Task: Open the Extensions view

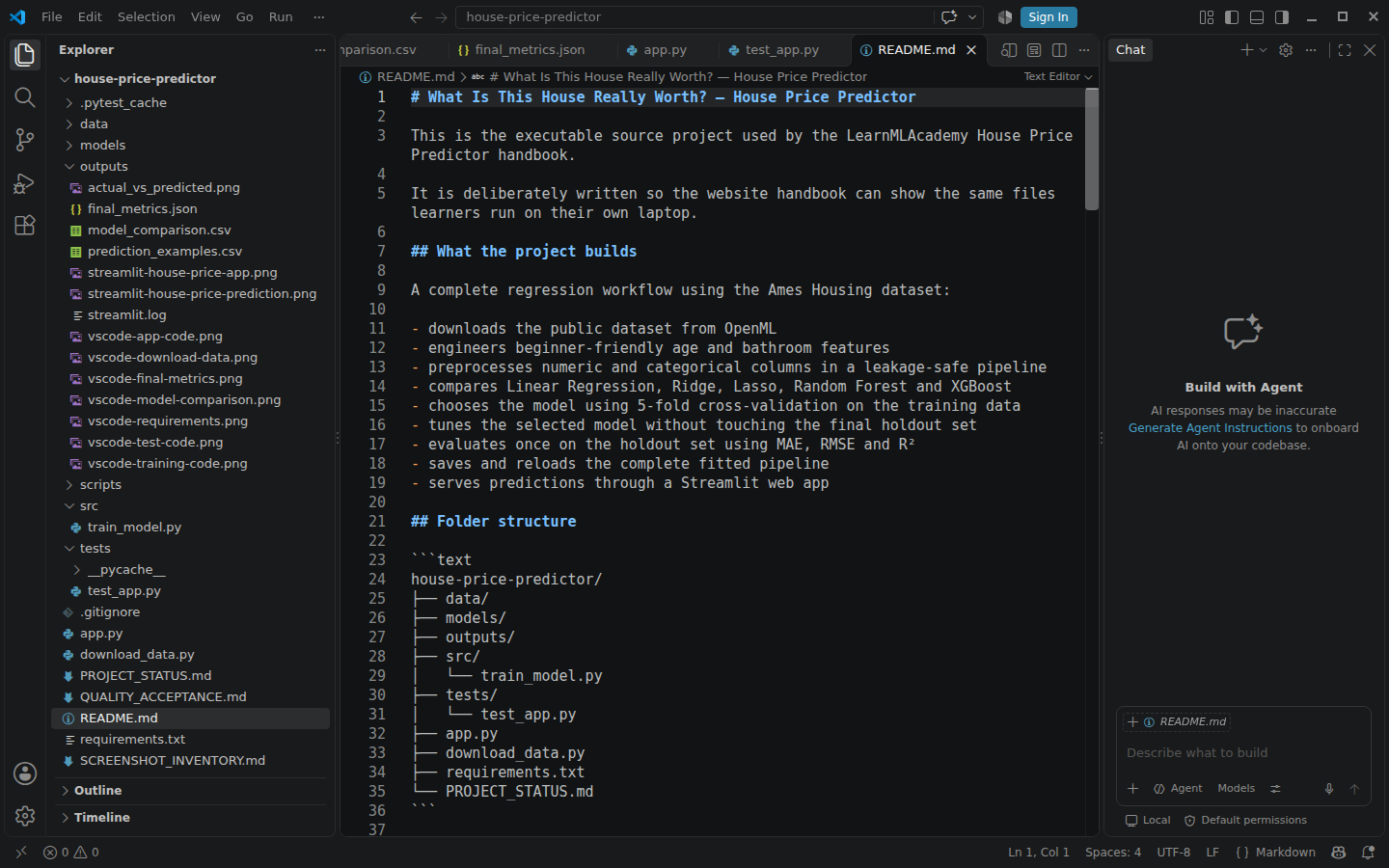Action: (x=25, y=226)
